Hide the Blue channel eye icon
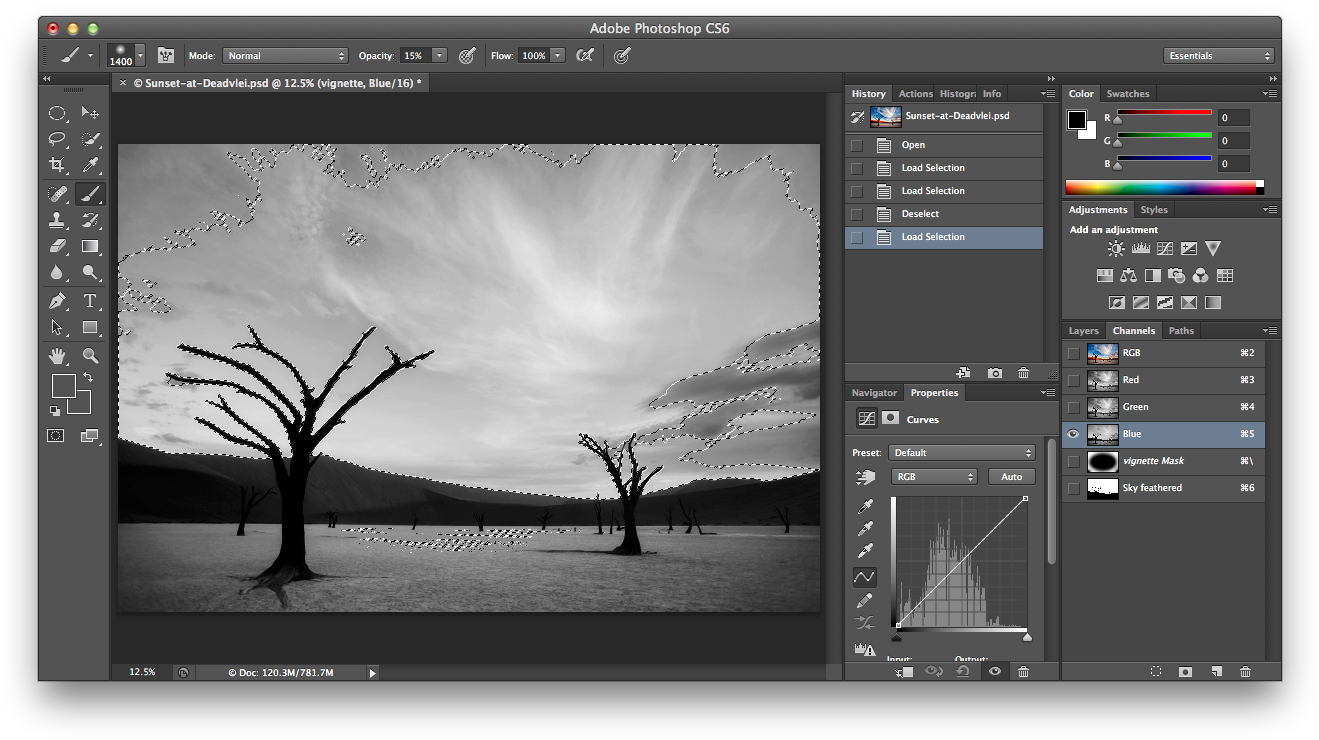 point(1073,434)
